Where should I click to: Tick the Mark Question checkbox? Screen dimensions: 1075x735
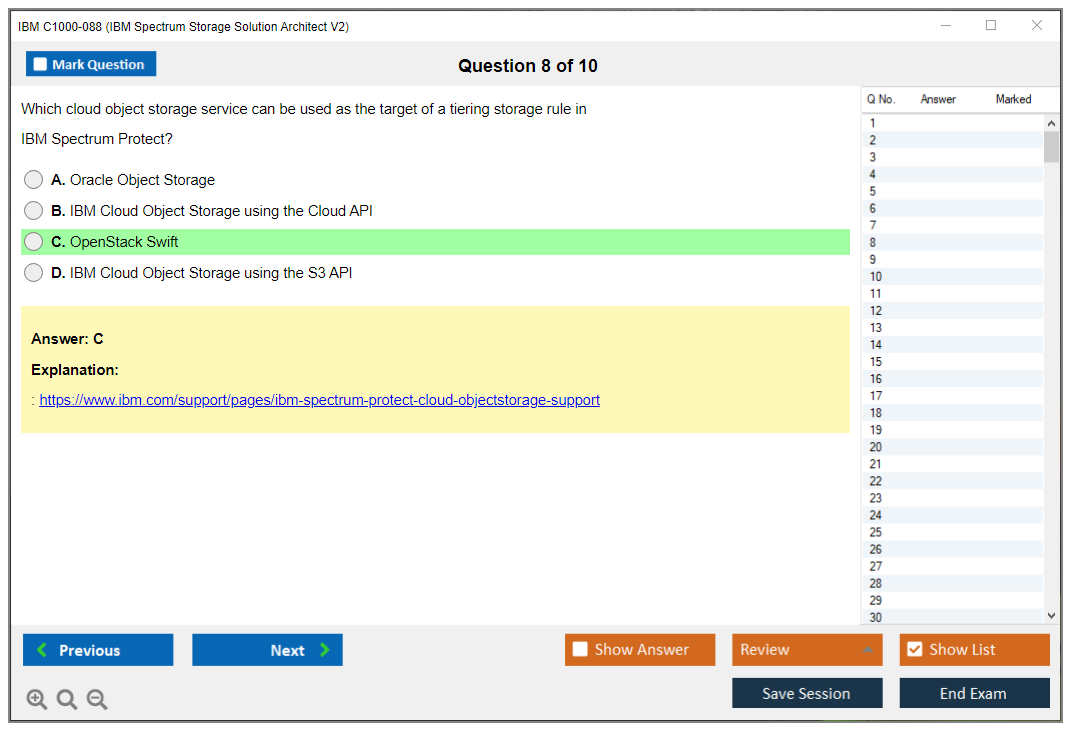[x=41, y=65]
